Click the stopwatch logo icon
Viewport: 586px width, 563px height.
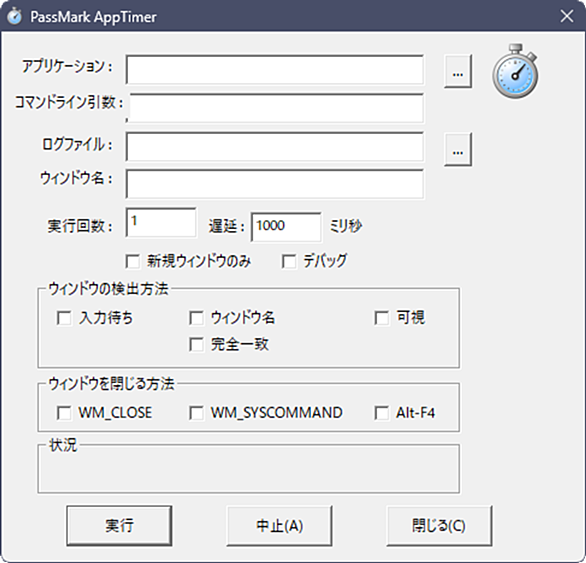point(515,71)
